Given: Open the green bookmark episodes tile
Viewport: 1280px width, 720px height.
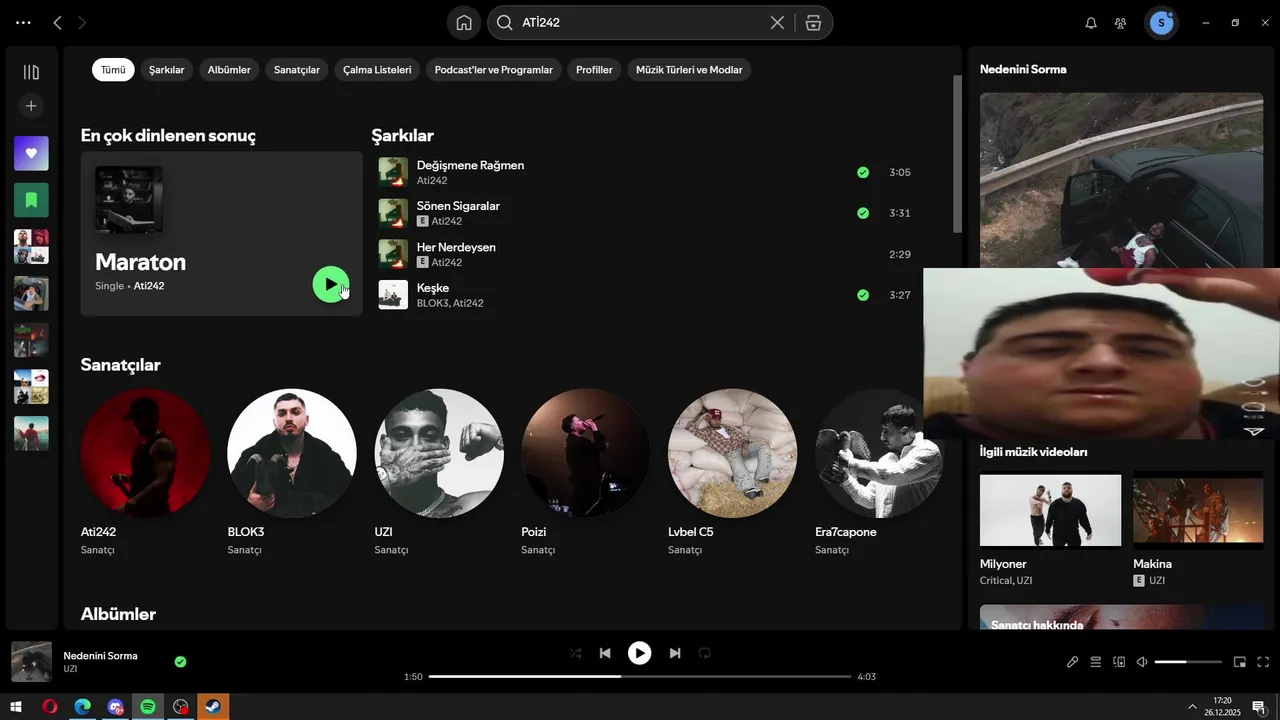Looking at the screenshot, I should (x=31, y=200).
